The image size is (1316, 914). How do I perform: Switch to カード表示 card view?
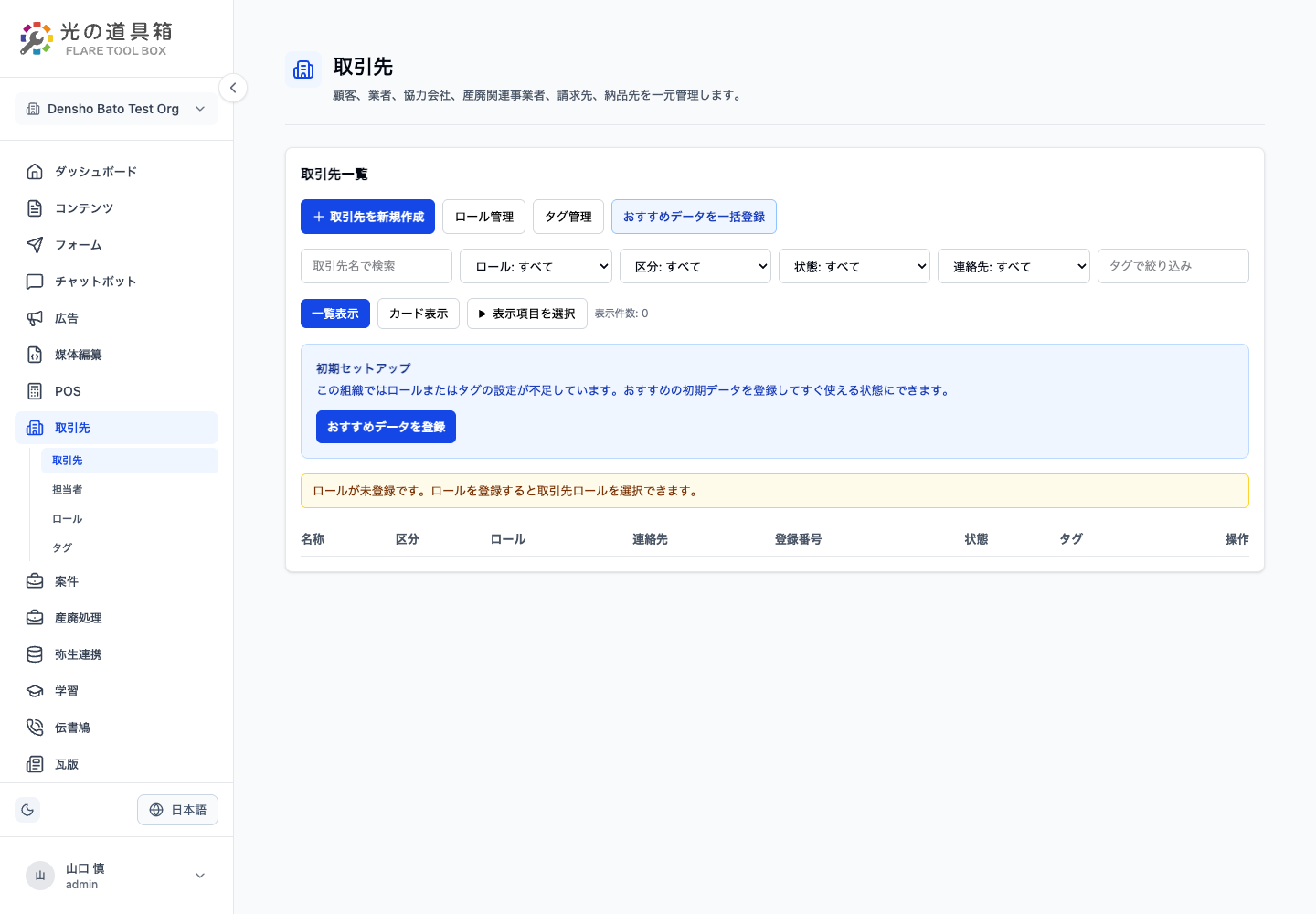click(419, 314)
